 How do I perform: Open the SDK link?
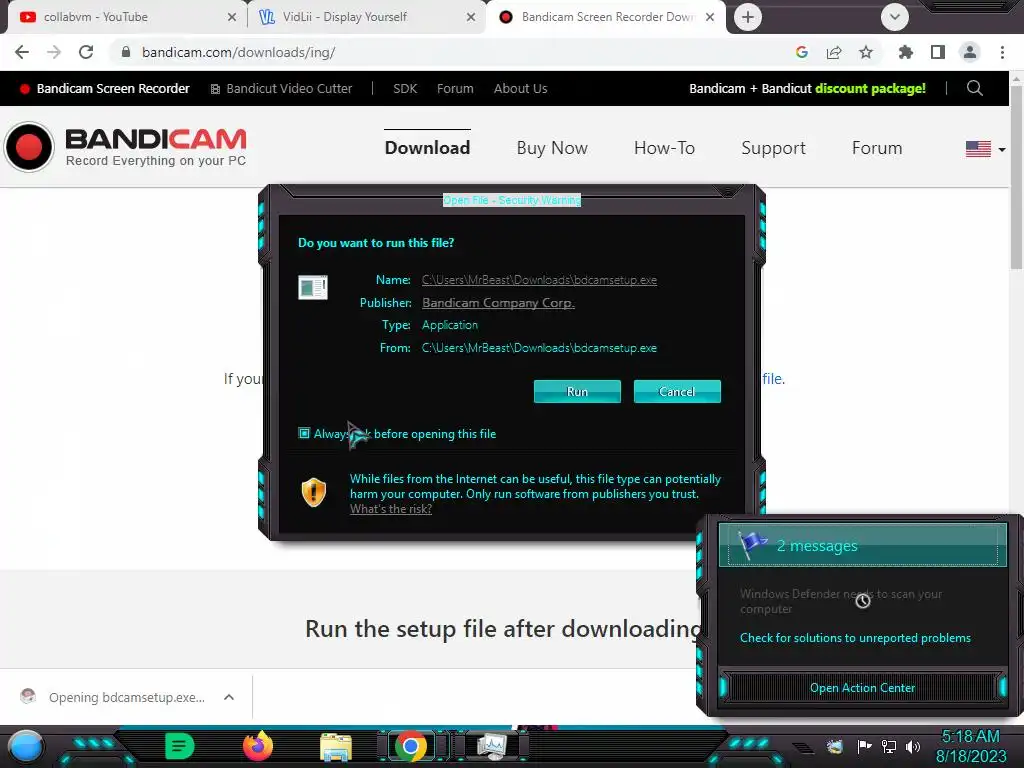click(x=405, y=89)
